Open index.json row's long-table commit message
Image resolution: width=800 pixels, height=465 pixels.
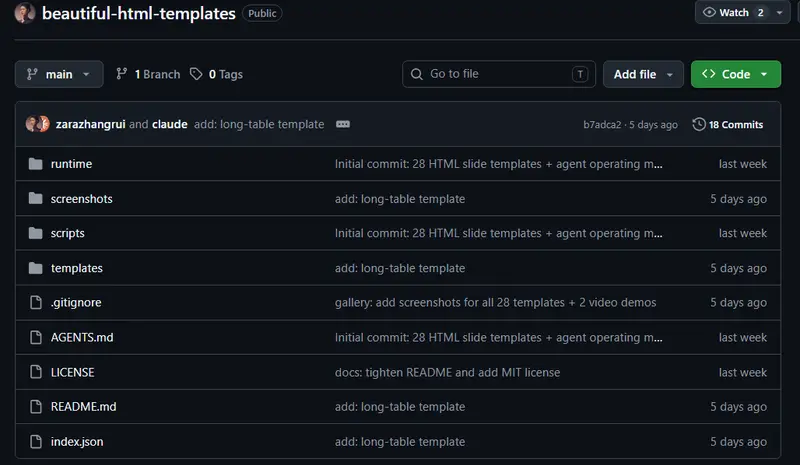pos(400,442)
